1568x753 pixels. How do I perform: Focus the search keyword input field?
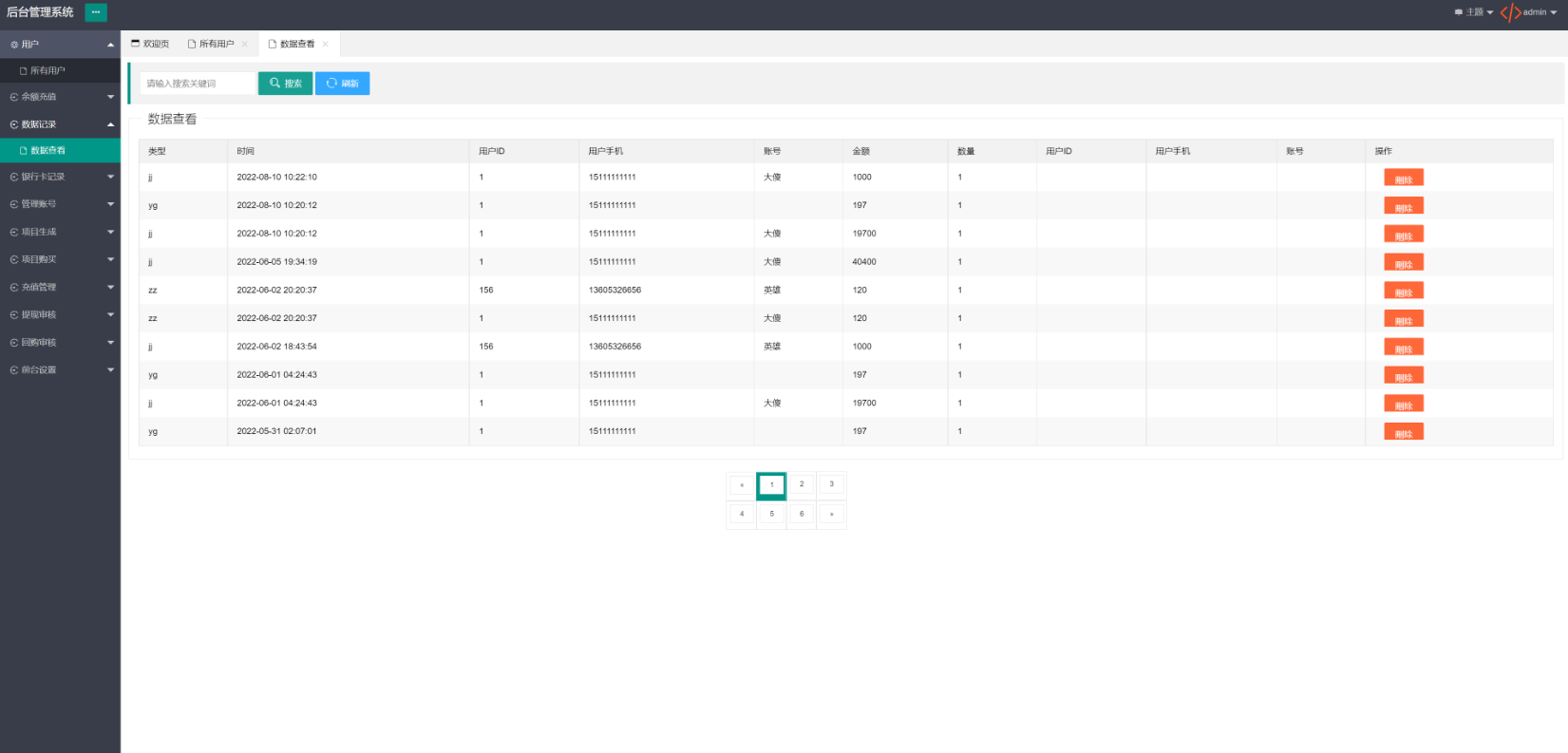[x=198, y=84]
